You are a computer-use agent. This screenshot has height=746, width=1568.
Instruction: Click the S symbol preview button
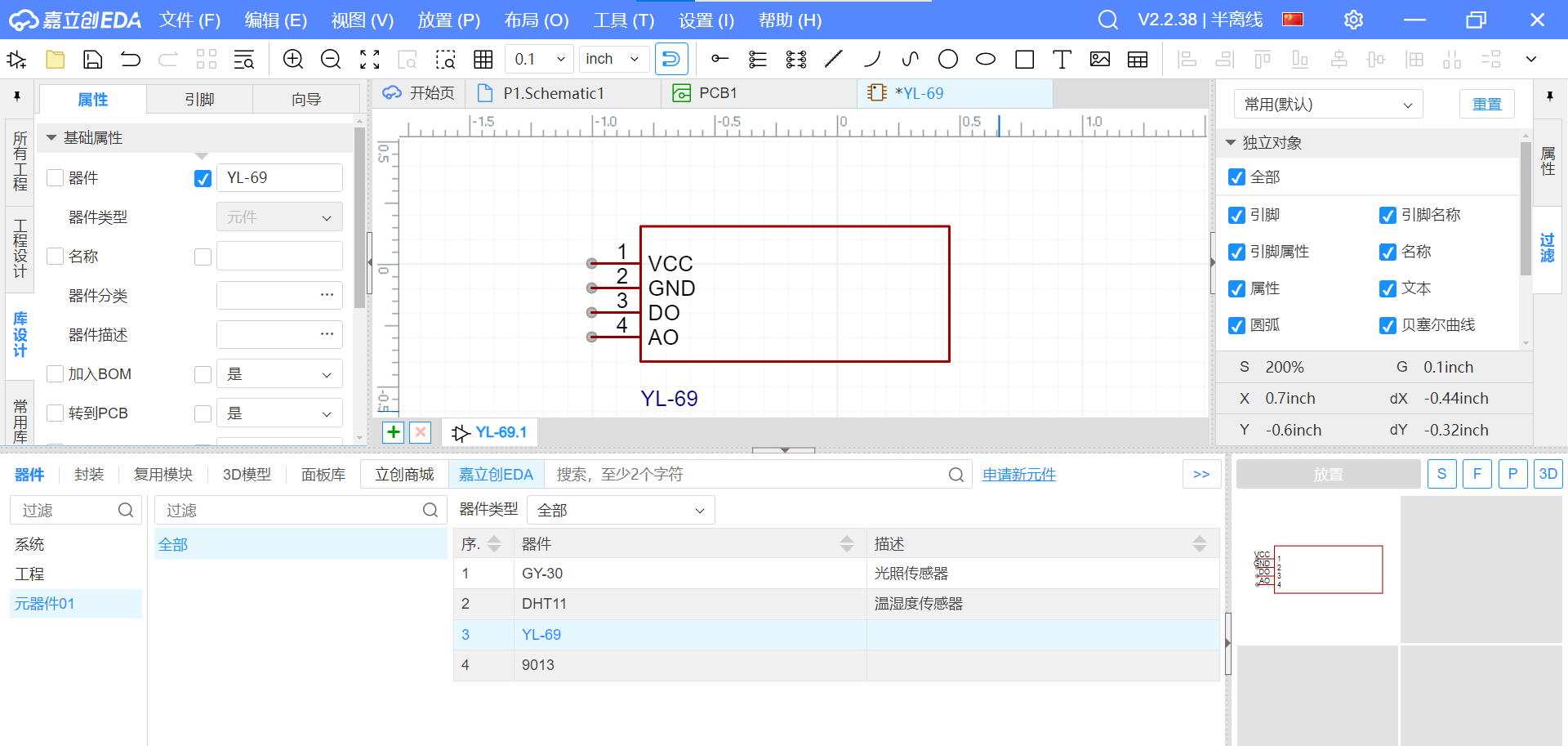pos(1441,474)
